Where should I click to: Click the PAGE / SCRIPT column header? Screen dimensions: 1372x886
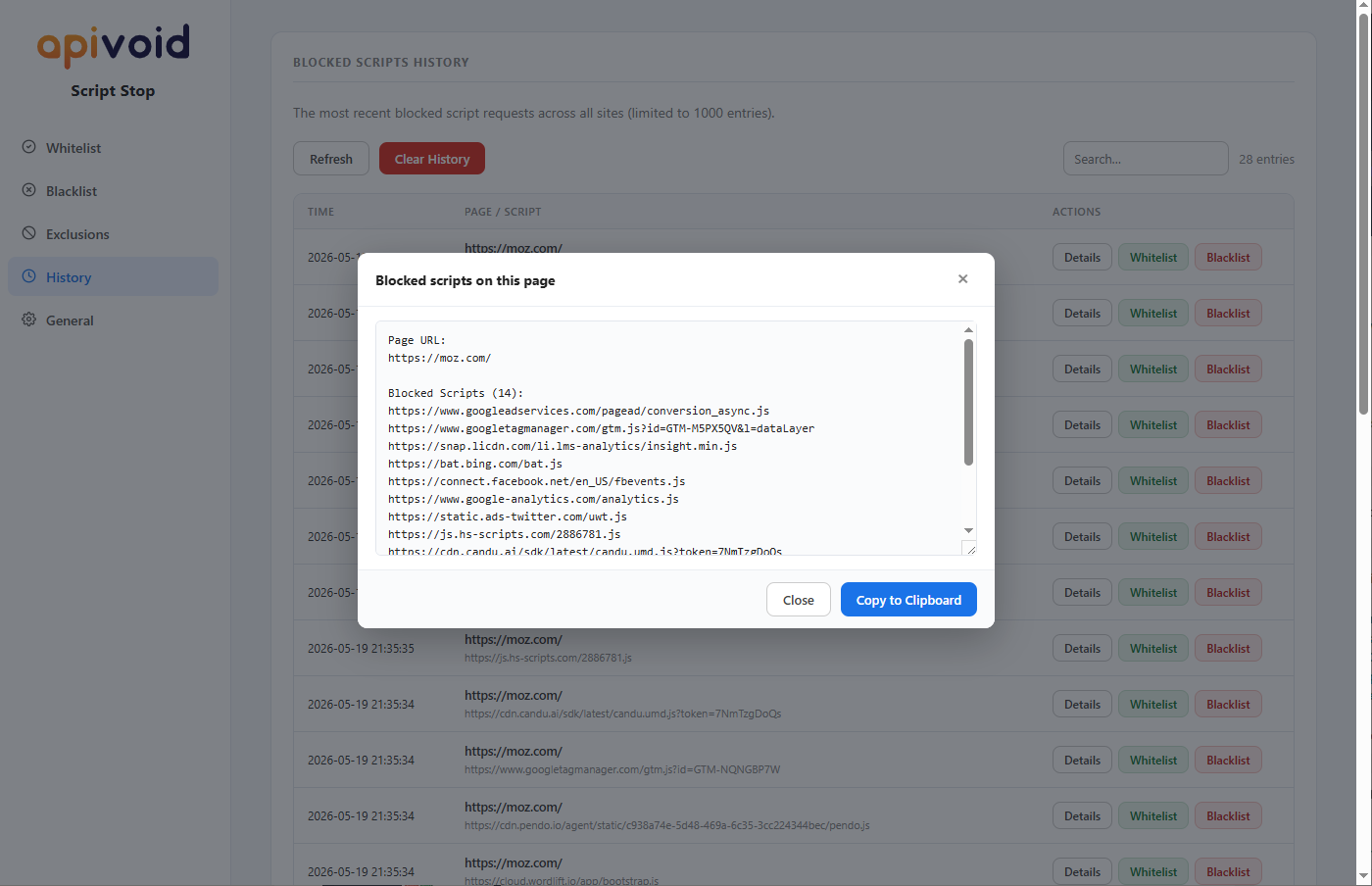click(503, 212)
